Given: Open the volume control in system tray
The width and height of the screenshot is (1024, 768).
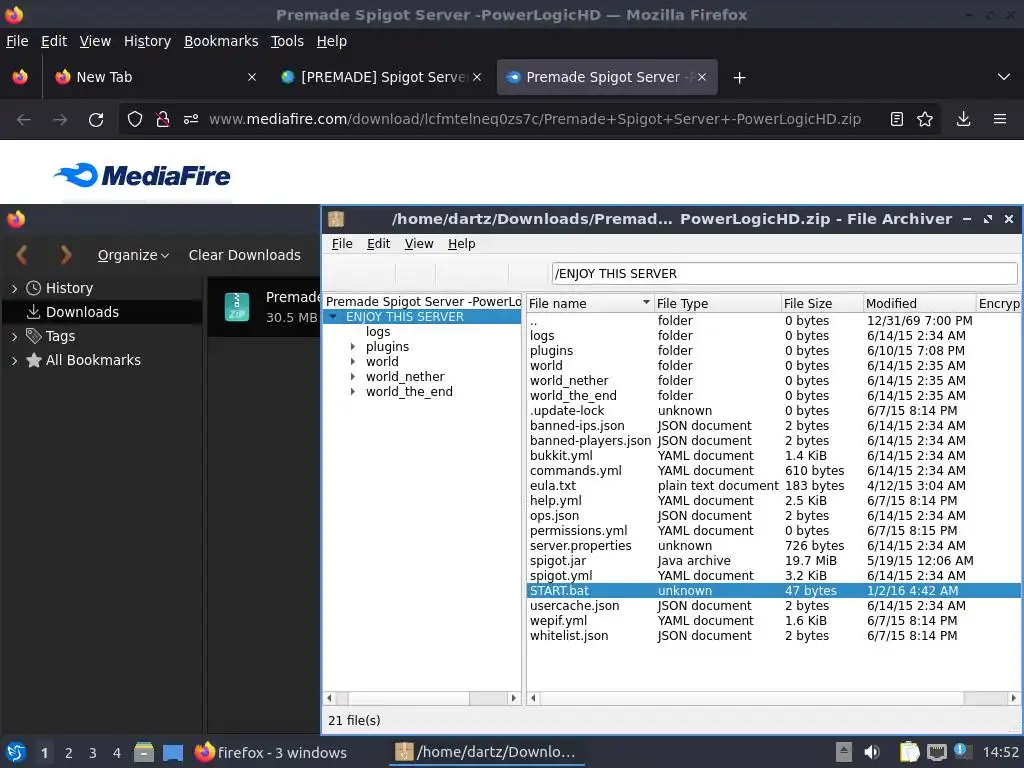Looking at the screenshot, I should pos(872,752).
